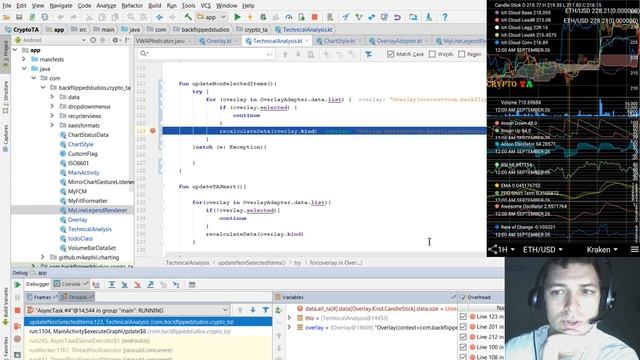
Task: Select the run:1104 MainActivity stack frame
Action: coord(148,331)
